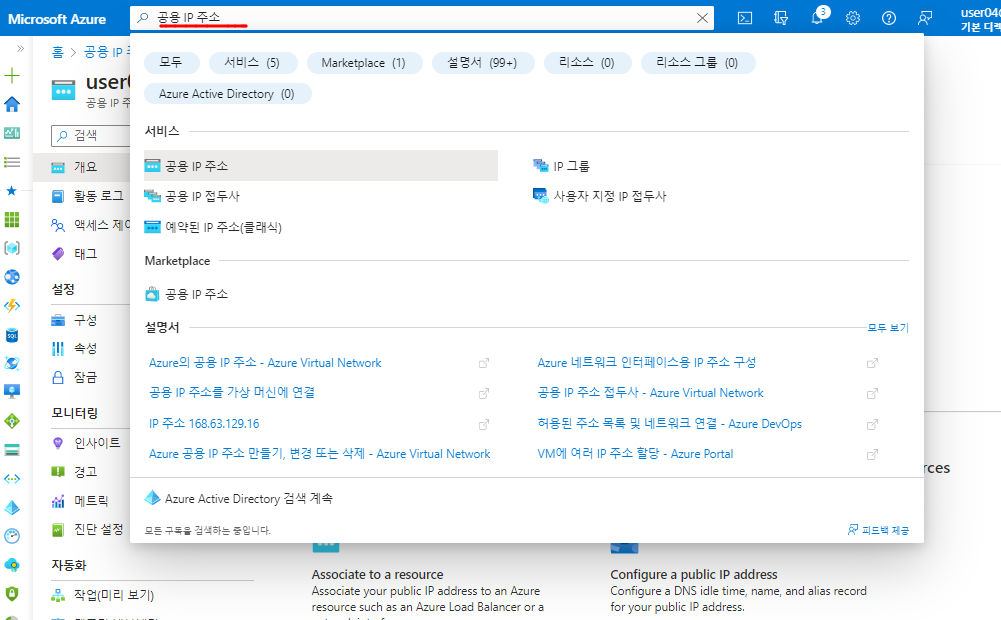Screen dimensions: 1001x620
Task: Open IP 그룹 service result
Action: [562, 166]
